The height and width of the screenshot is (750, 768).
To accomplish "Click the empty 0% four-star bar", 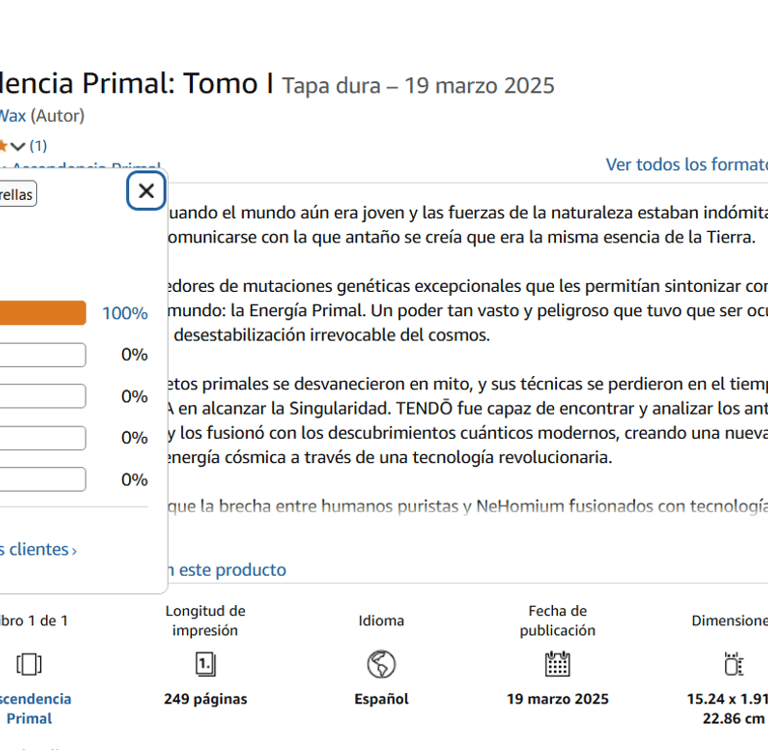I will point(42,355).
